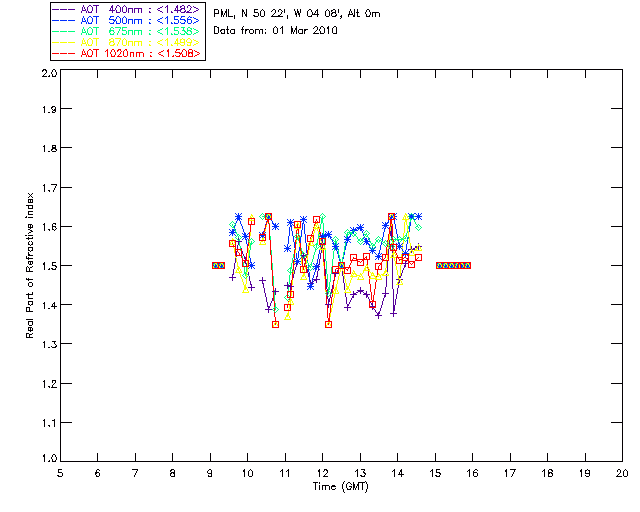This screenshot has width=640, height=512.
Task: Click the 'PML, N 50 22', W 04 08'' location text
Action: [278, 14]
